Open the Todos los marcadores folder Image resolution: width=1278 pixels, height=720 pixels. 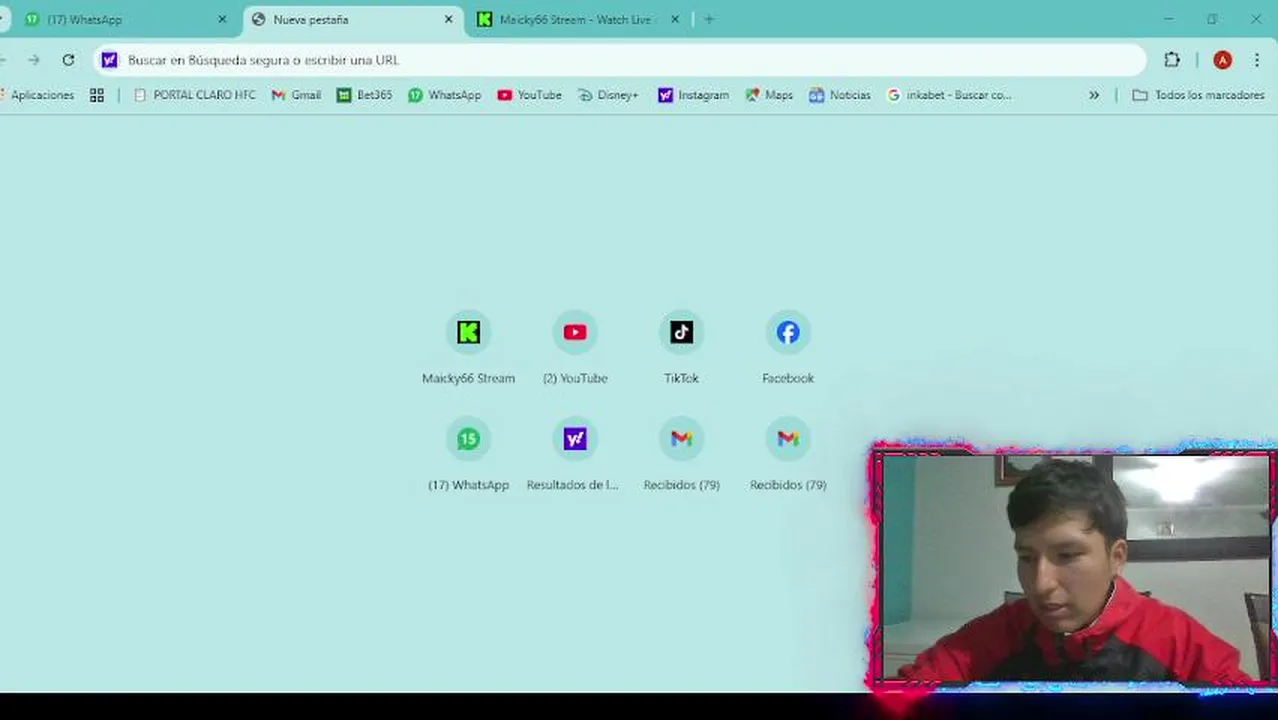(1198, 95)
